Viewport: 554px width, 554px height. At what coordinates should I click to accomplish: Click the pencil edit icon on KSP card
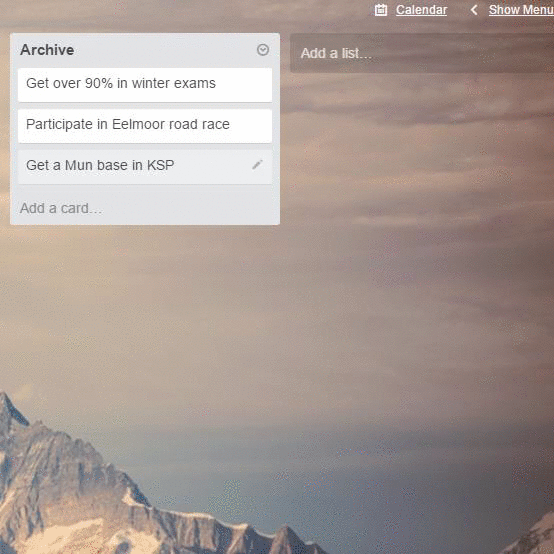[x=257, y=165]
